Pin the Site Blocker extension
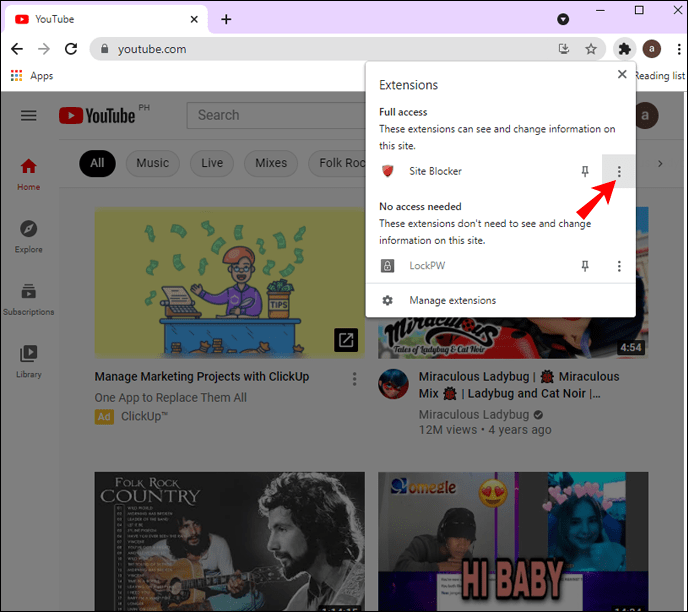The width and height of the screenshot is (688, 612). point(585,171)
